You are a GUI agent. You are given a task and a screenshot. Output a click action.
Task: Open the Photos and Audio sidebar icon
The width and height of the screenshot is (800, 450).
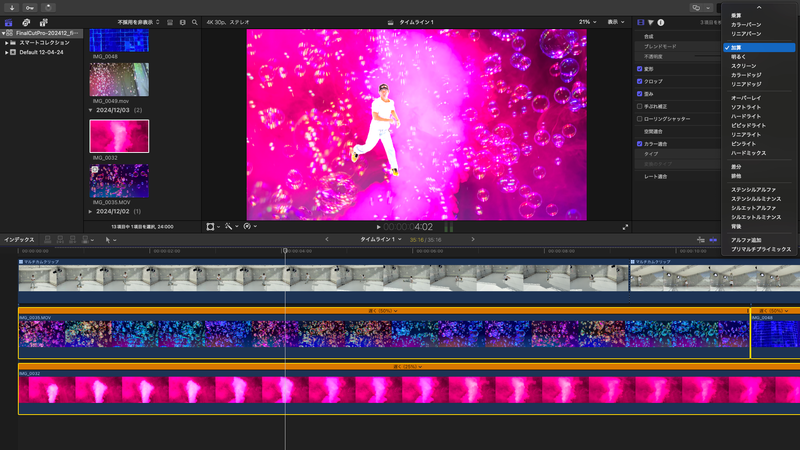pyautogui.click(x=26, y=22)
